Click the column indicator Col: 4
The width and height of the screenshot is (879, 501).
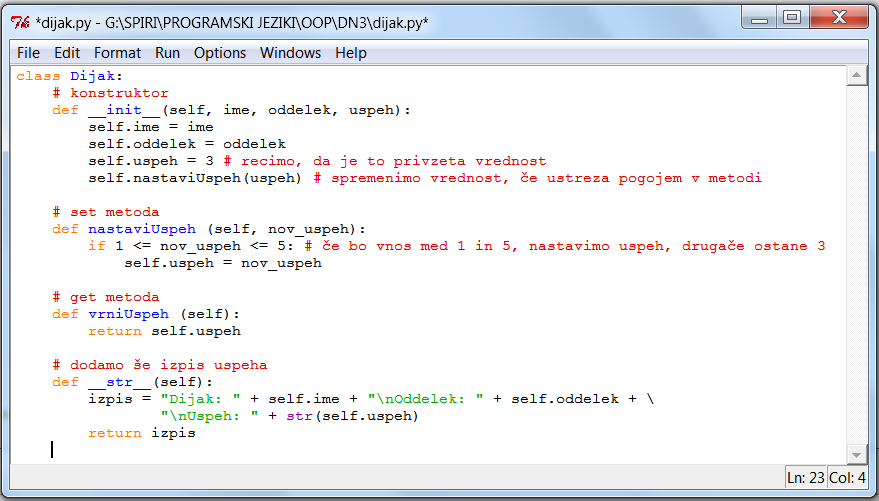[x=847, y=478]
